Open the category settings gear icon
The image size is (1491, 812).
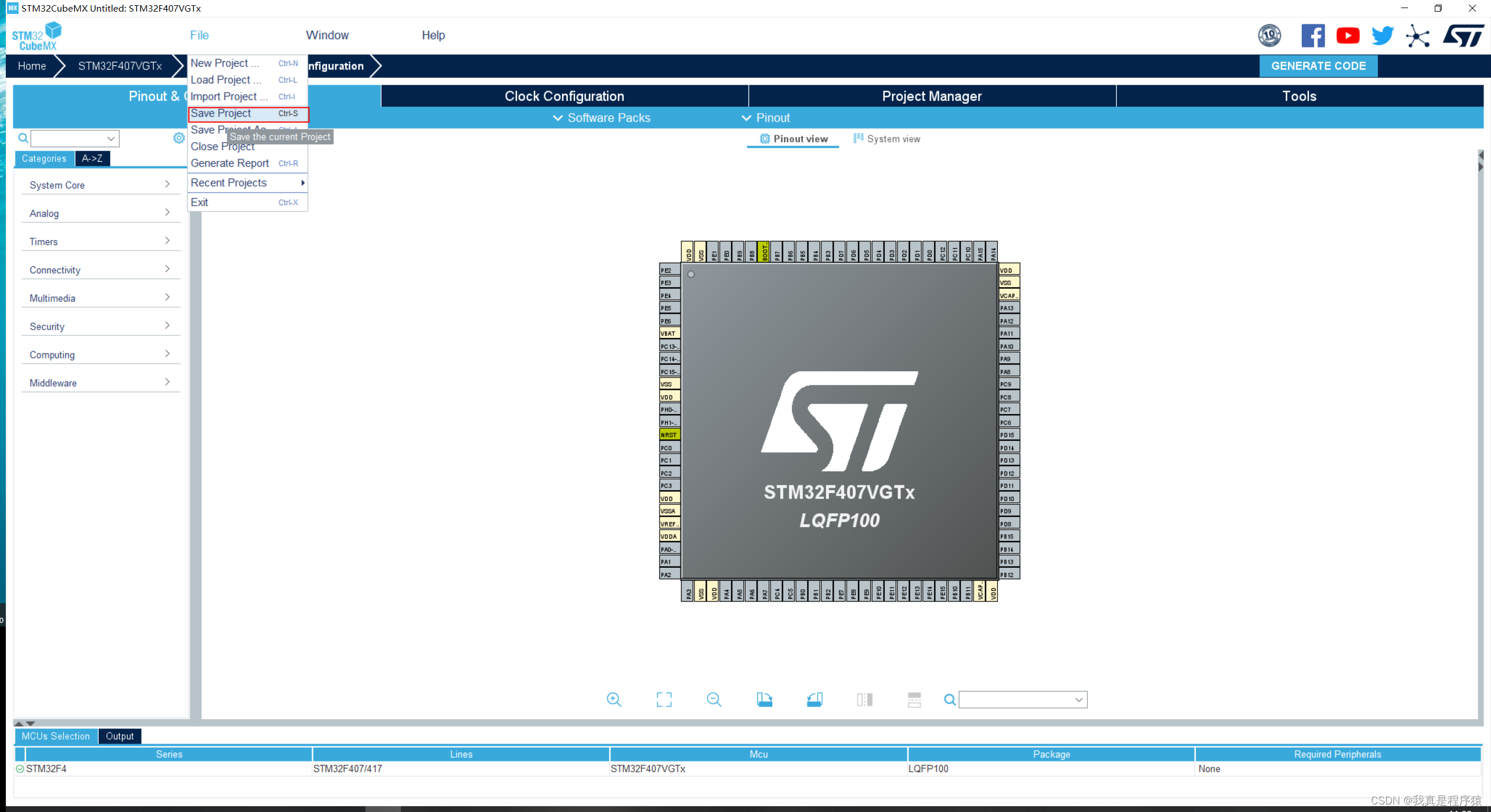pos(179,138)
